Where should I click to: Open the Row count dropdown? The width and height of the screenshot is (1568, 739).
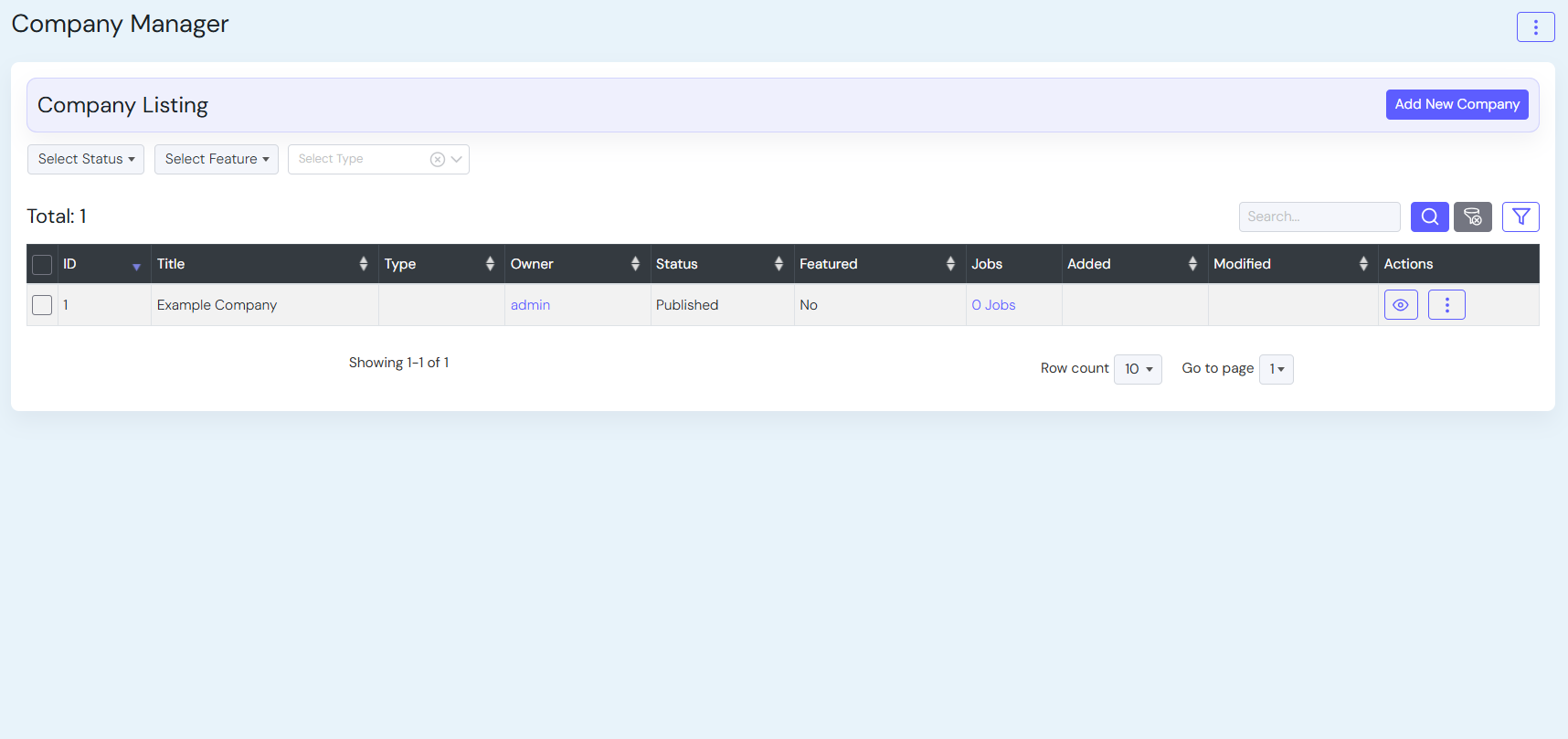[x=1138, y=369]
